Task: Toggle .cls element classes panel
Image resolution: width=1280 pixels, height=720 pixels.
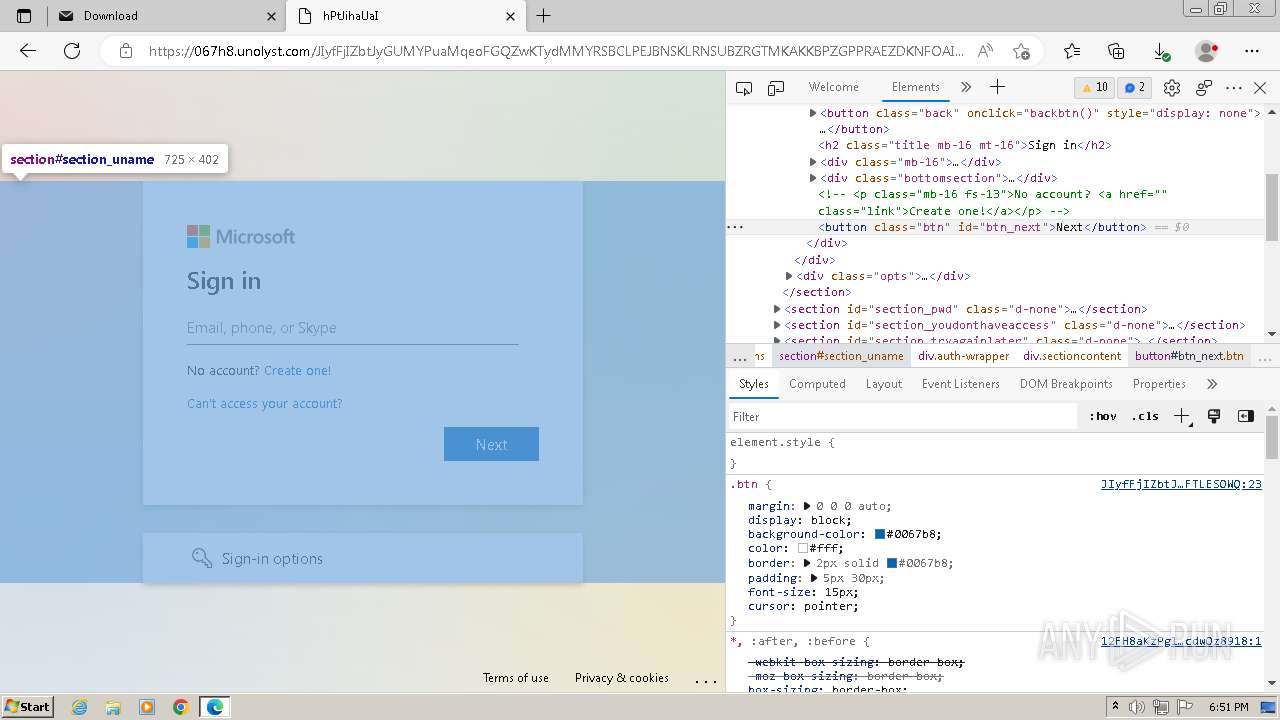Action: [1145, 417]
